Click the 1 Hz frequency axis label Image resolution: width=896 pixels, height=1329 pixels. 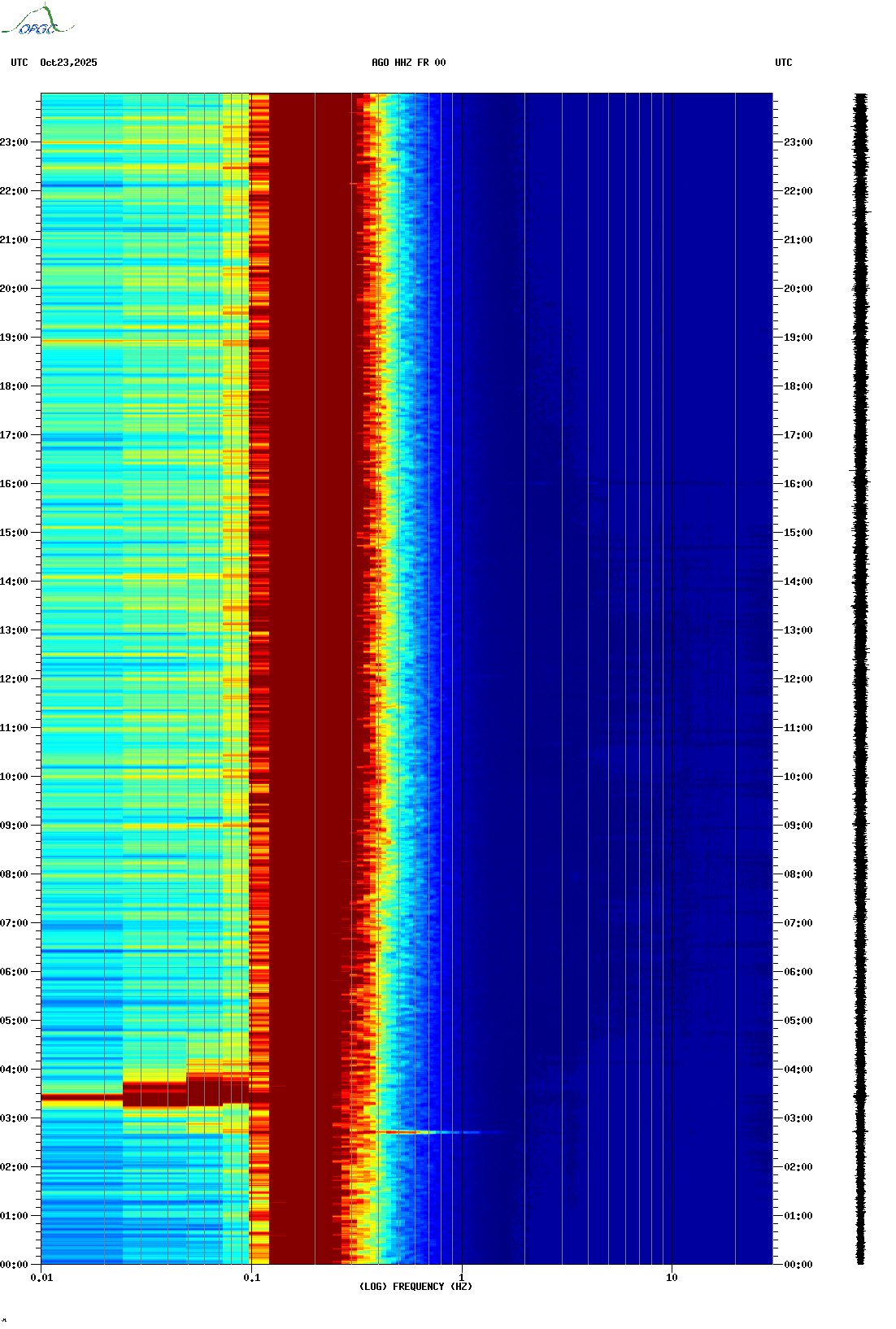(462, 1278)
